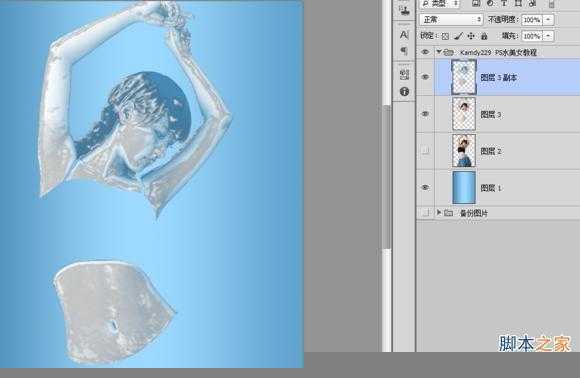This screenshot has height=378, width=580.
Task: Select the layer named 图层 2
Action: pos(490,151)
